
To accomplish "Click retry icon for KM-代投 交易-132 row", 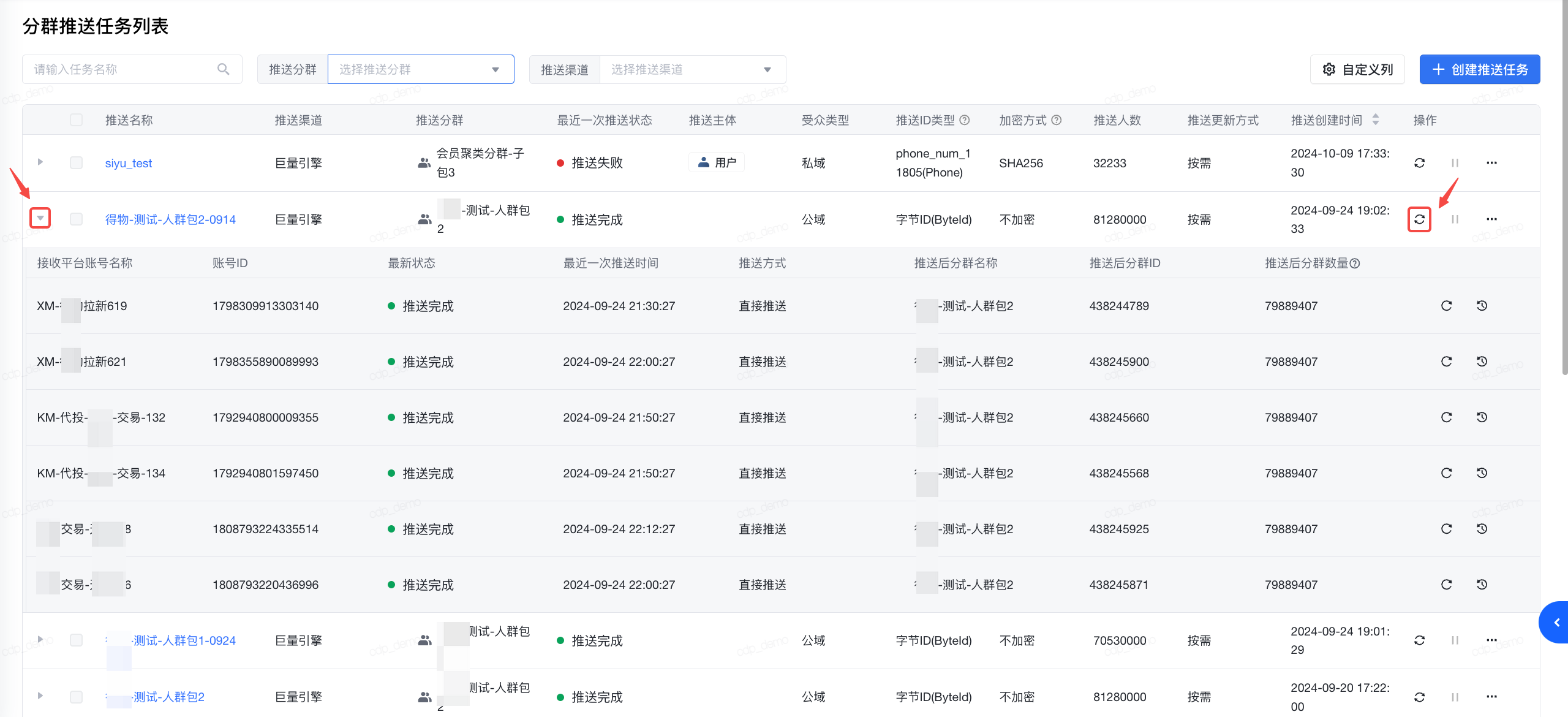I will coord(1446,417).
